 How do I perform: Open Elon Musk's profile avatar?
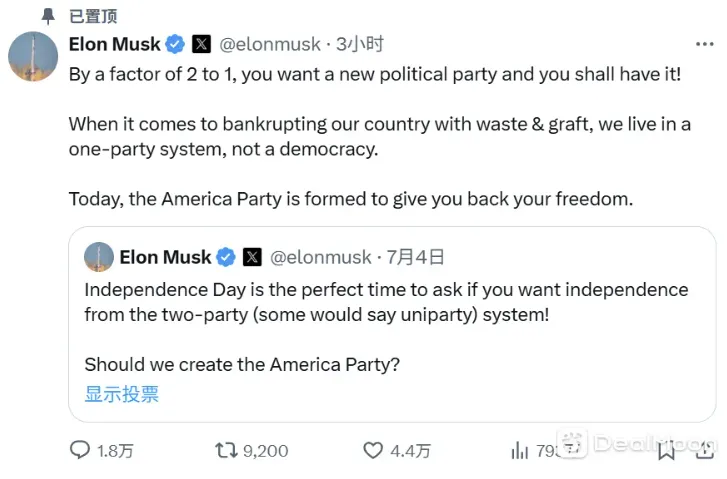[33, 56]
